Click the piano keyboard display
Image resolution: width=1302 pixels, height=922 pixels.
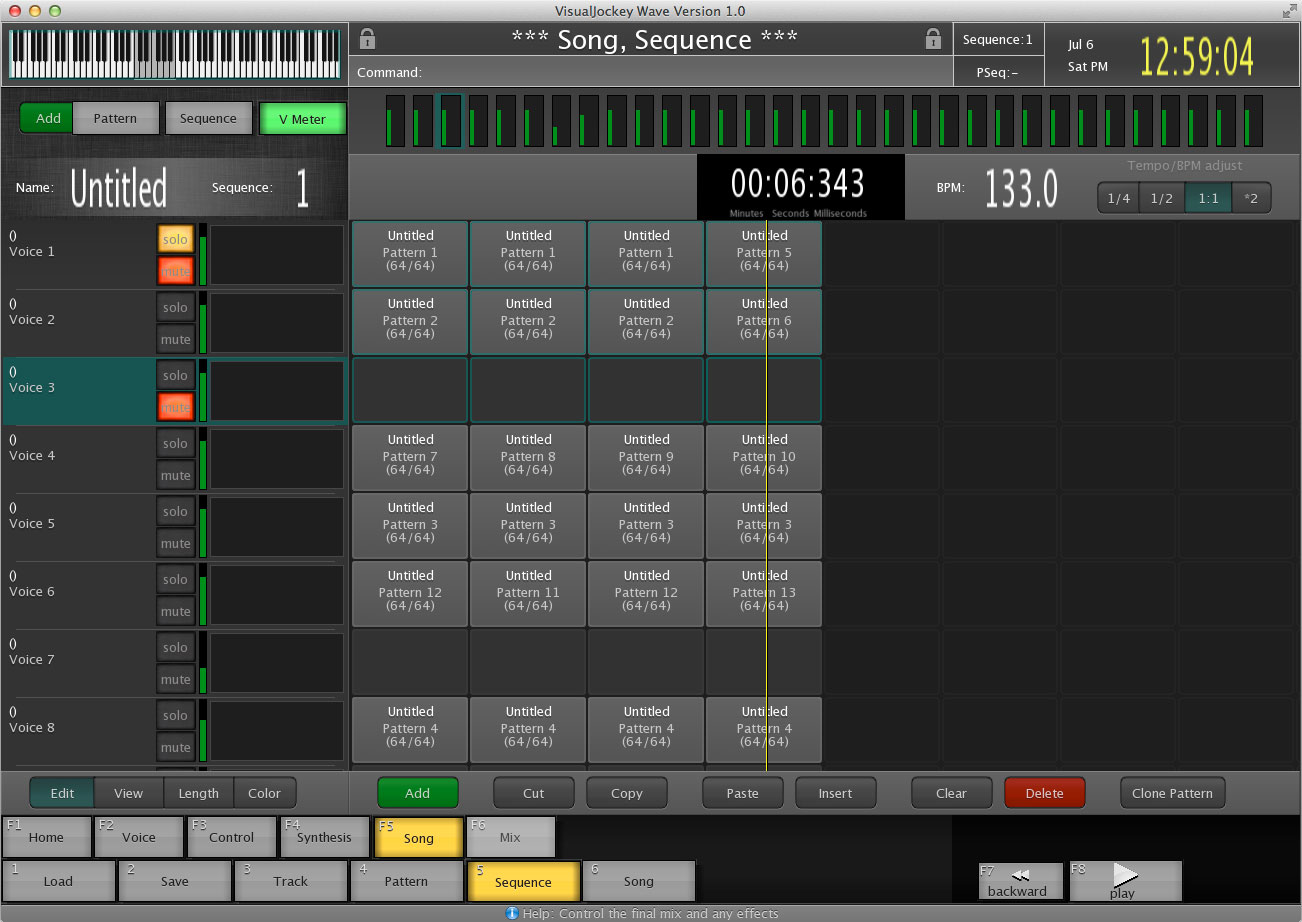[175, 54]
